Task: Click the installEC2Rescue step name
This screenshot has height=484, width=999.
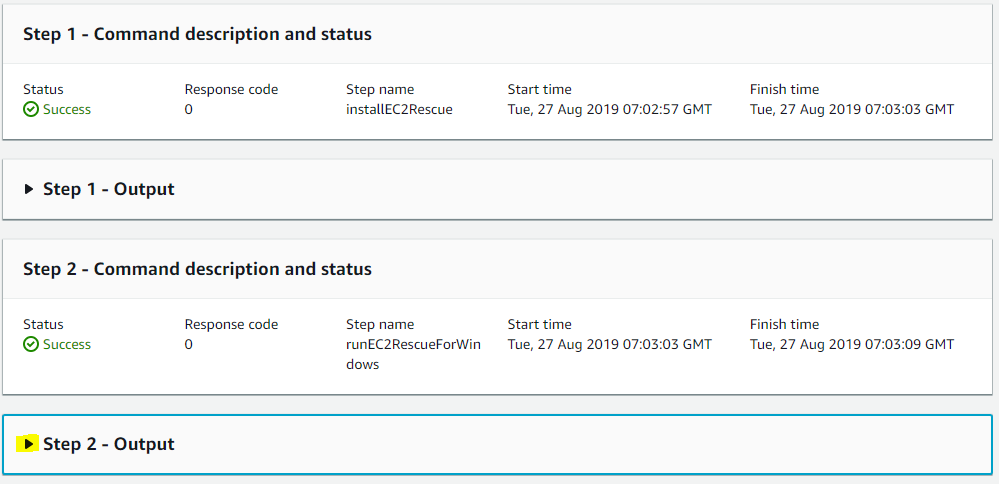Action: click(399, 110)
